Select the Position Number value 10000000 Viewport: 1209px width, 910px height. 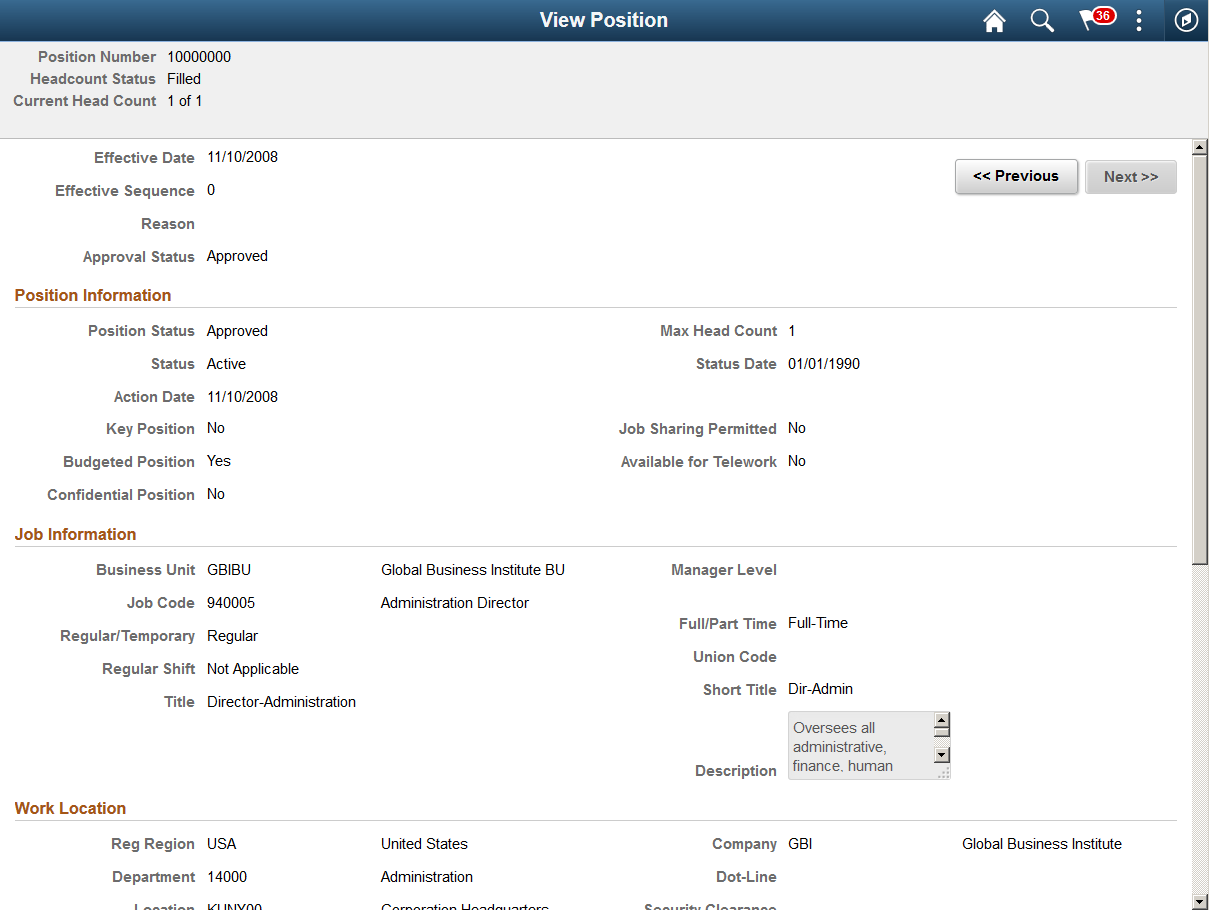199,57
